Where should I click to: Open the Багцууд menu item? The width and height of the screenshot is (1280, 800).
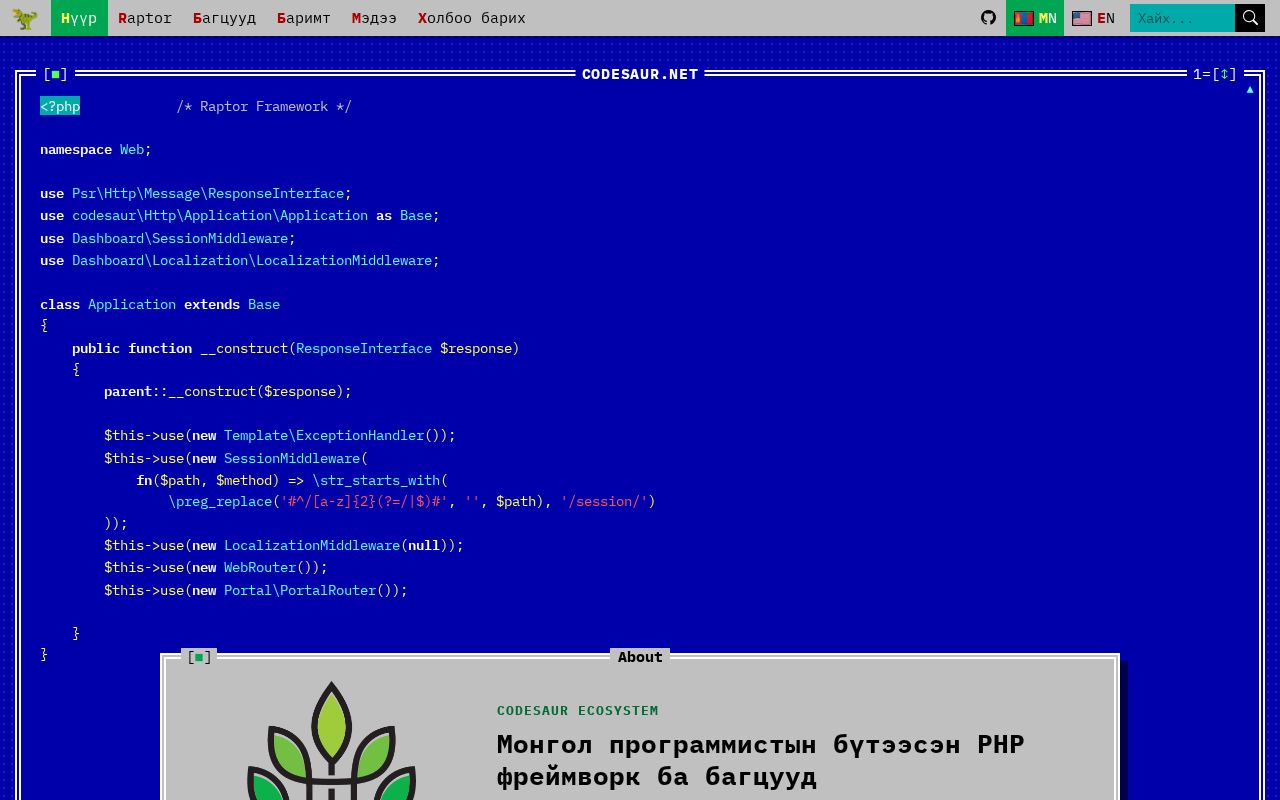224,18
